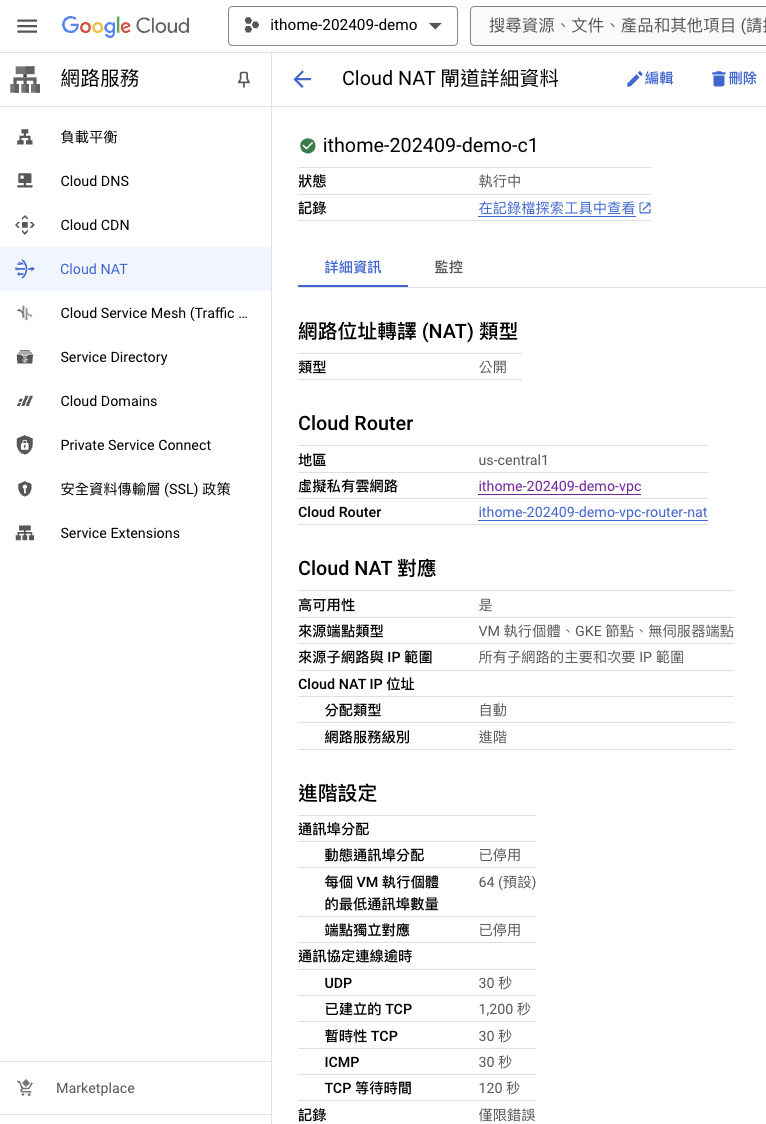Click the Private Service Connect icon

25,445
